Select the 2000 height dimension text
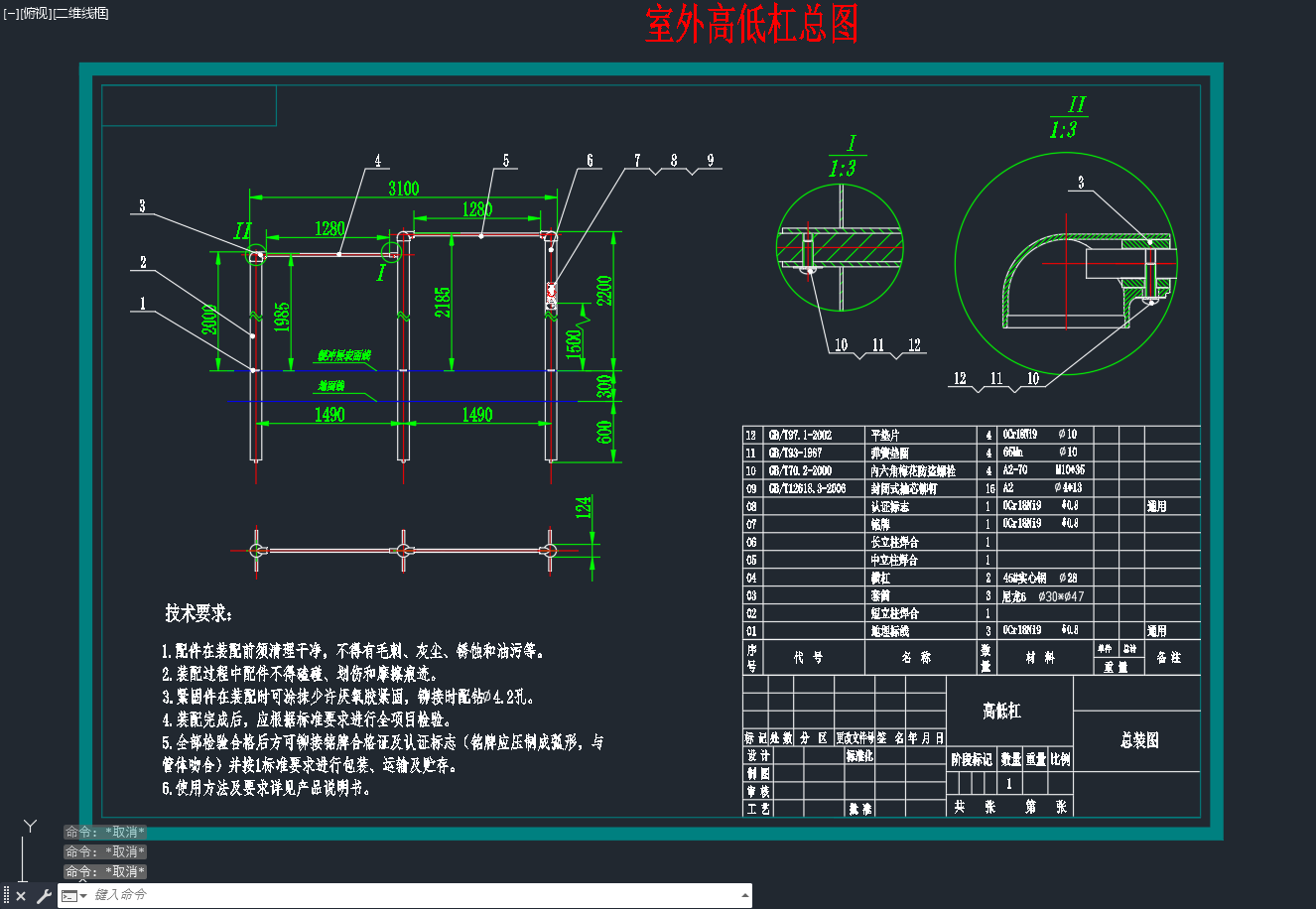1316x909 pixels. coord(210,319)
